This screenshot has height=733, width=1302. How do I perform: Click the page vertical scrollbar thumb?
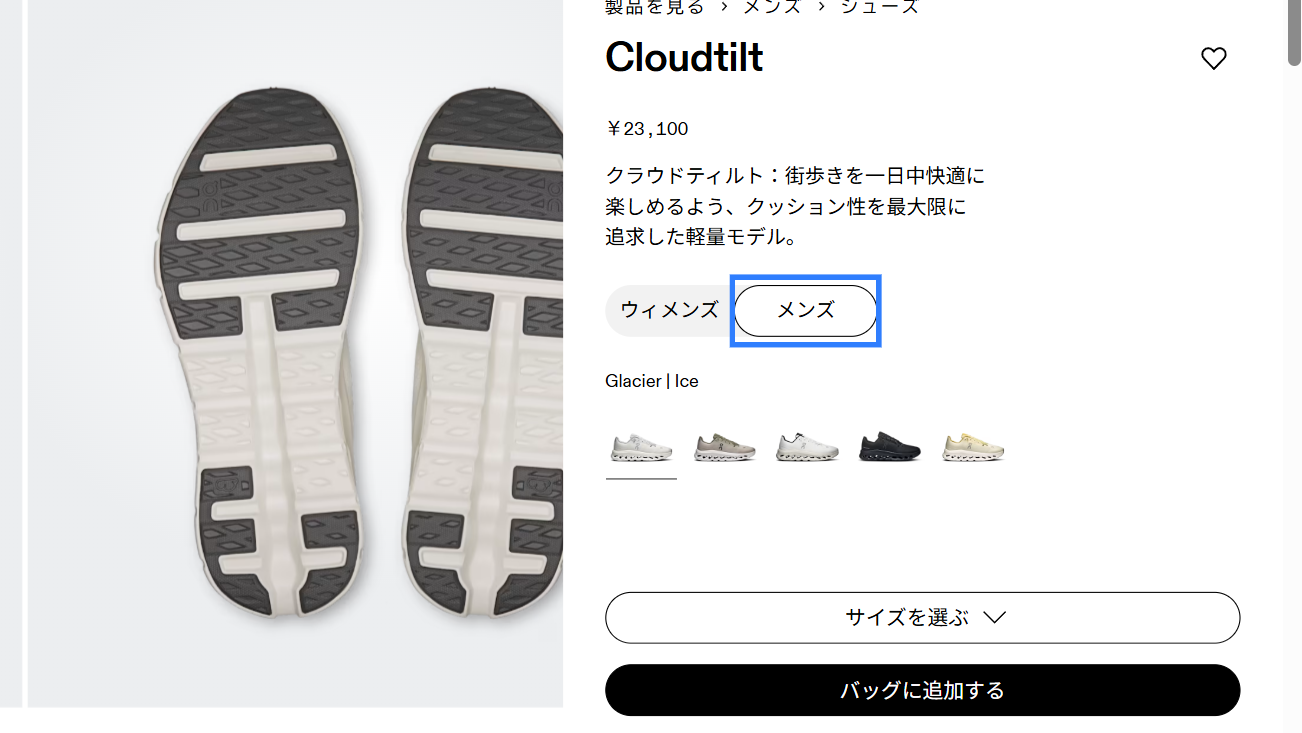tap(1293, 30)
